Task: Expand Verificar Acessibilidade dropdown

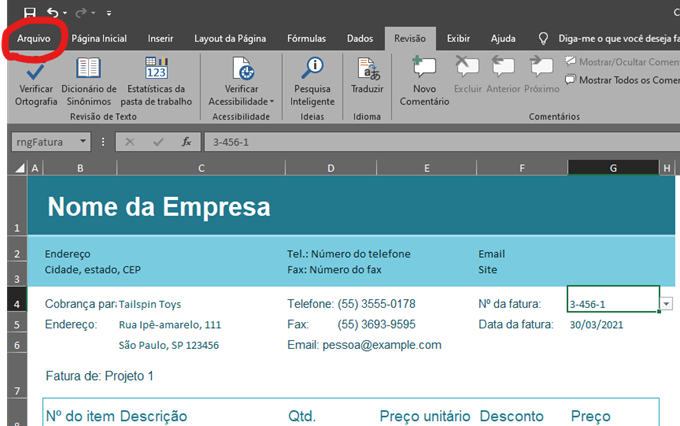Action: (270, 101)
